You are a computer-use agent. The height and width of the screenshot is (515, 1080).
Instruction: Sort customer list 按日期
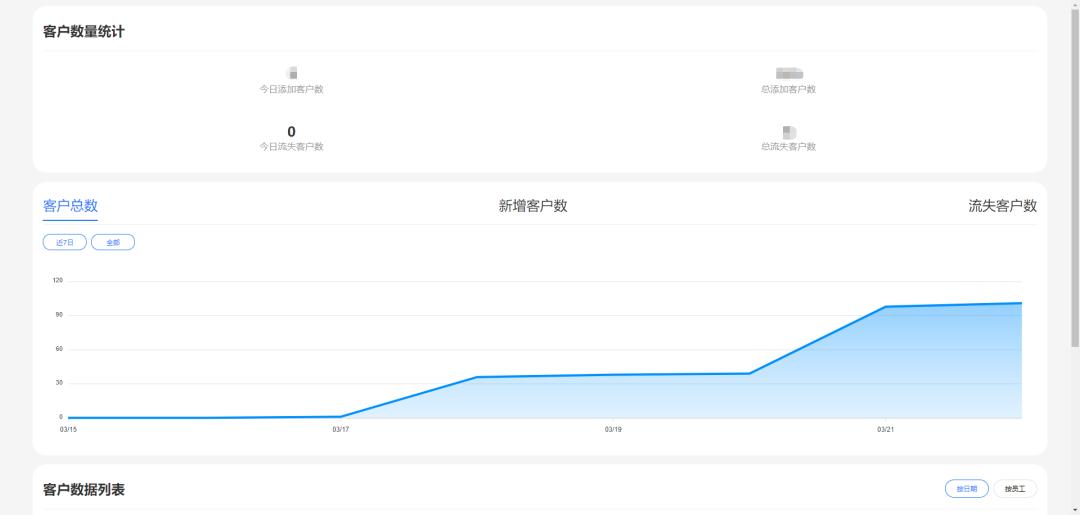(966, 489)
